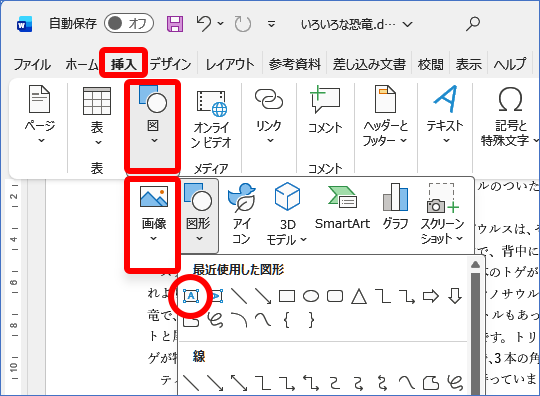Screen dimensions: 540x396
Task: Select the oval shape in recent shapes
Action: 311,296
